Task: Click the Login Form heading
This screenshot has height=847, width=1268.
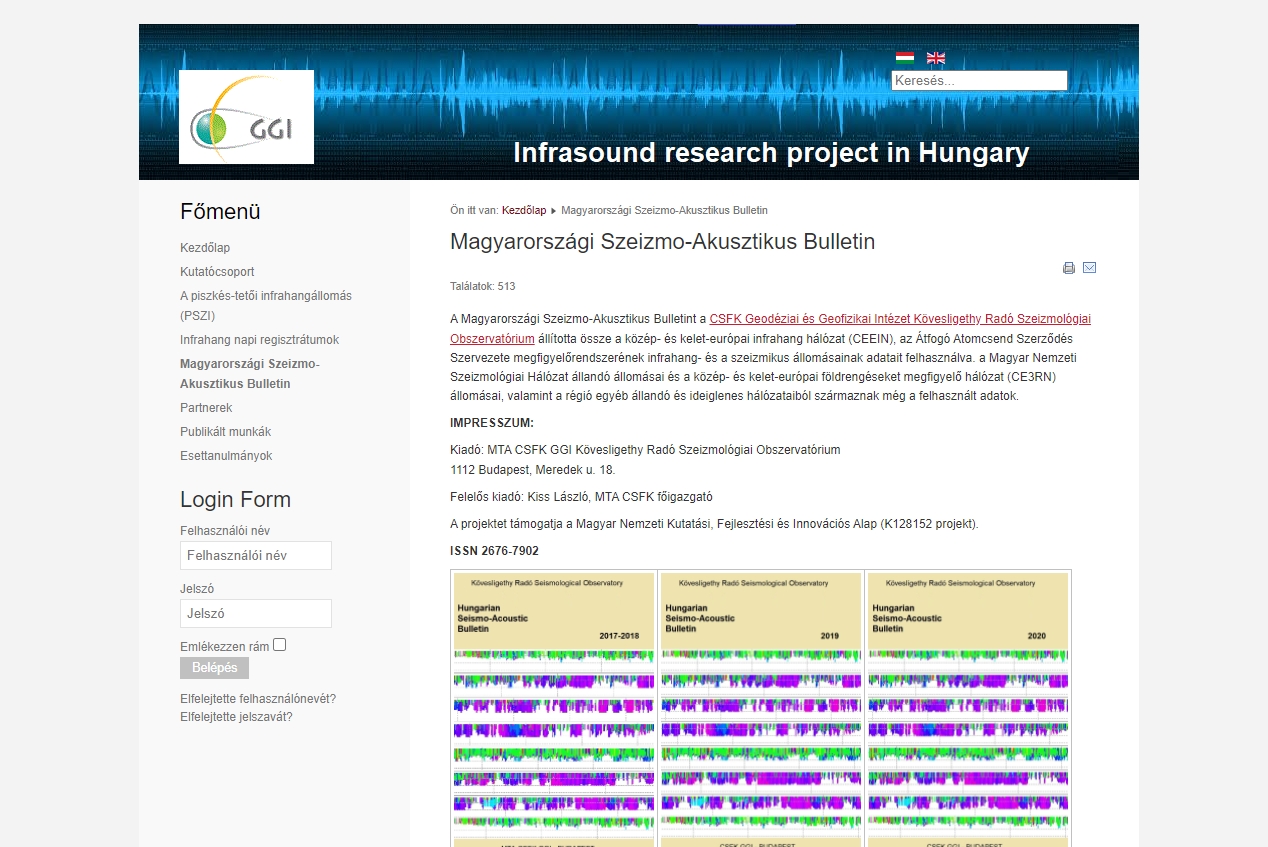Action: pos(235,500)
